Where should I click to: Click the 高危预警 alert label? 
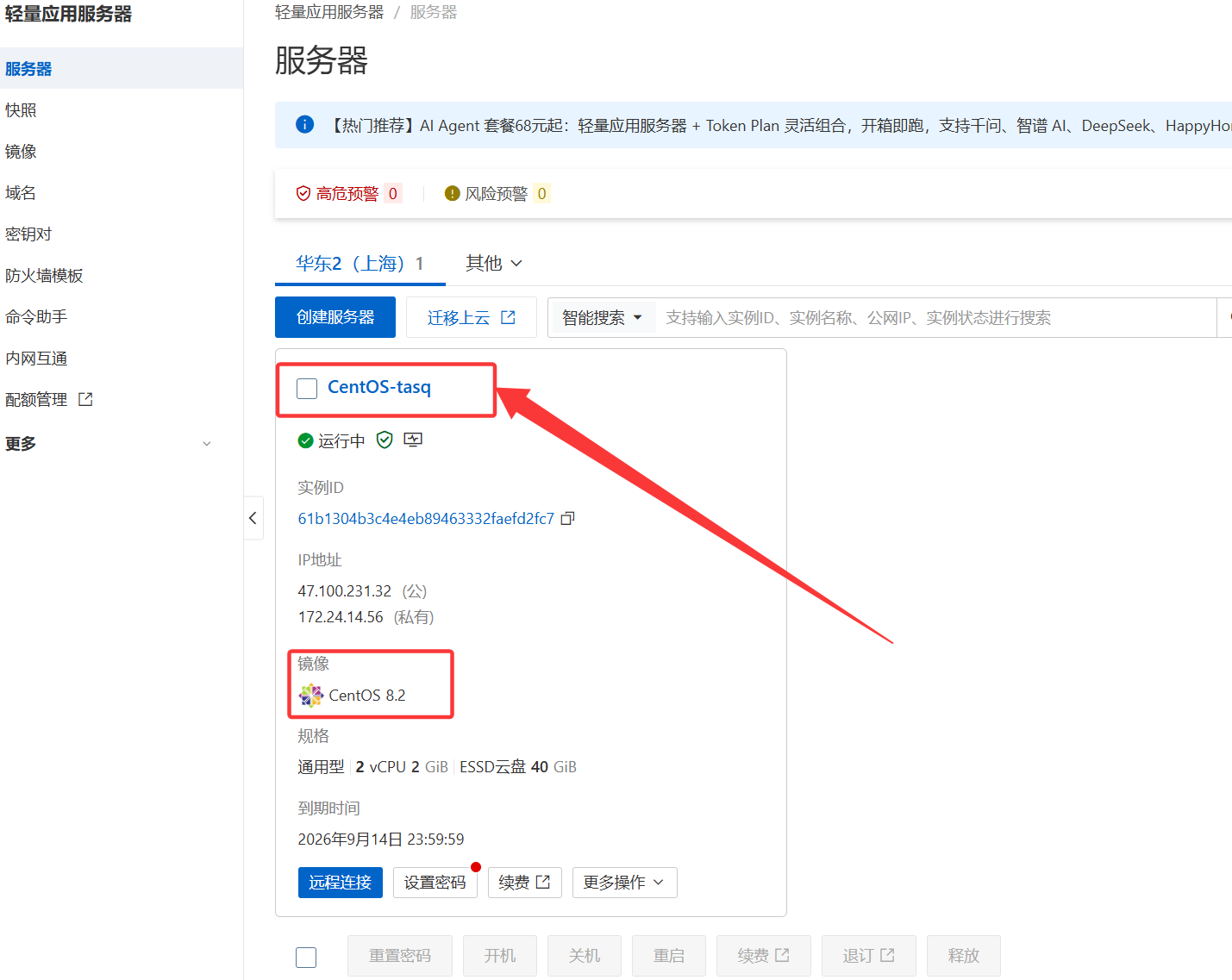[347, 193]
